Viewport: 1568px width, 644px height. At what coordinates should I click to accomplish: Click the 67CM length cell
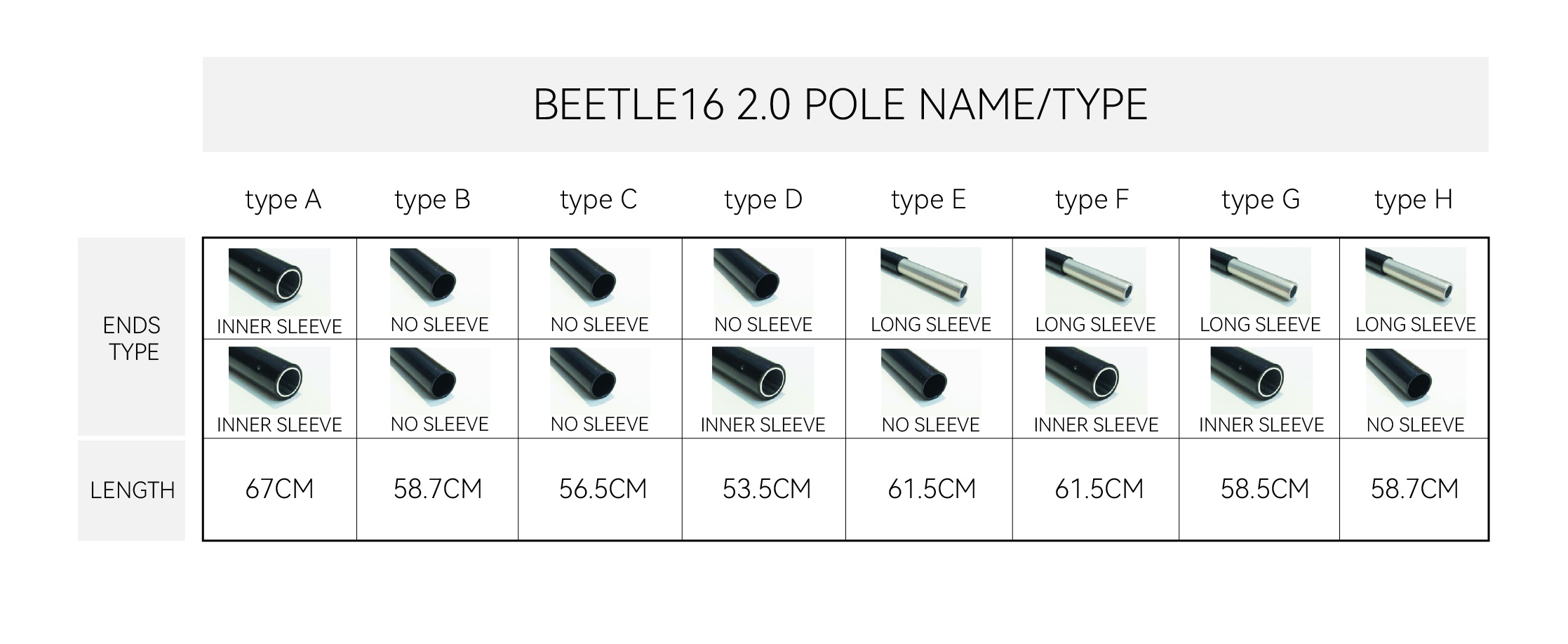pyautogui.click(x=280, y=489)
